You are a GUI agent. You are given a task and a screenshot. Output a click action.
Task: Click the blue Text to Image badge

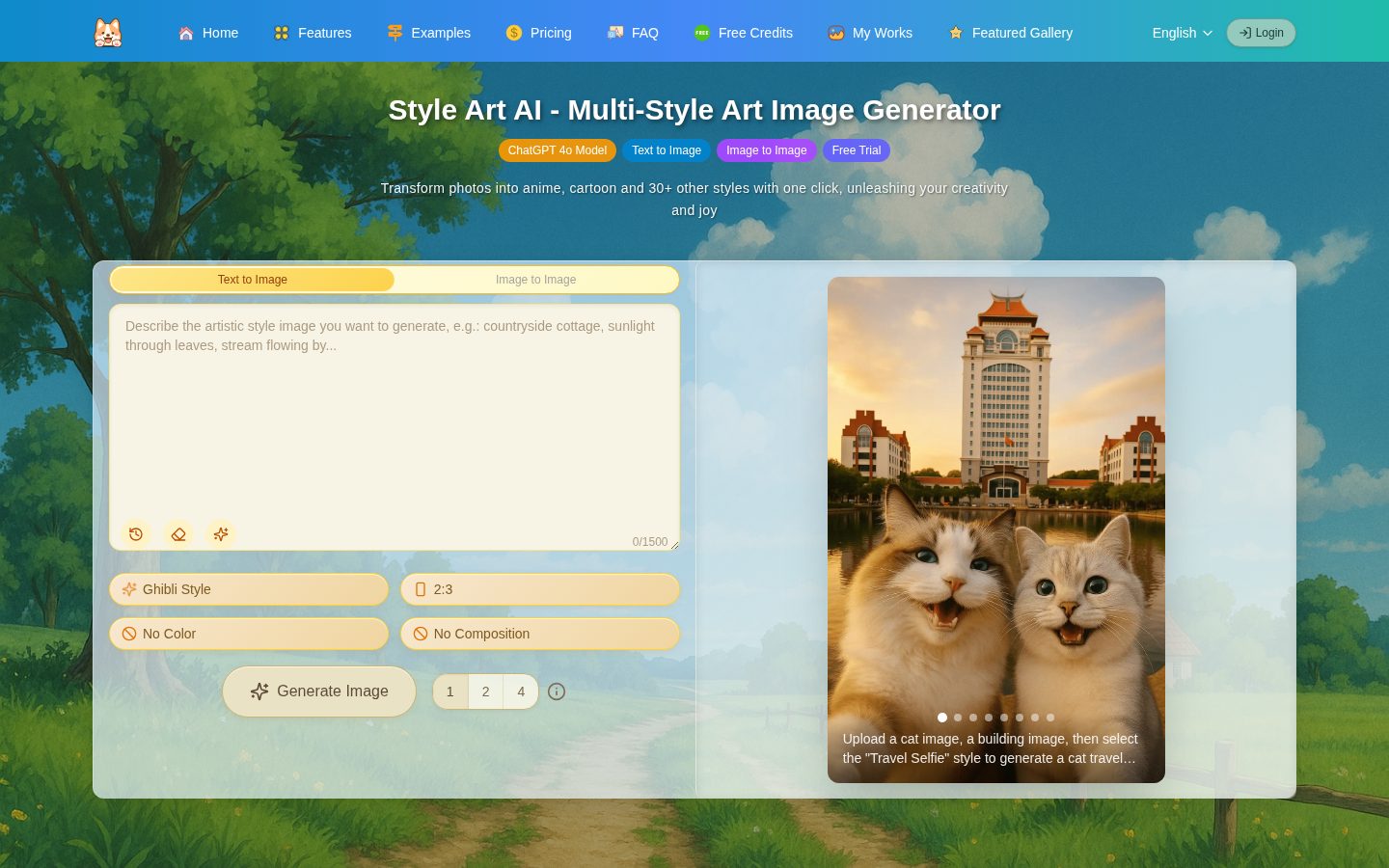tap(667, 150)
